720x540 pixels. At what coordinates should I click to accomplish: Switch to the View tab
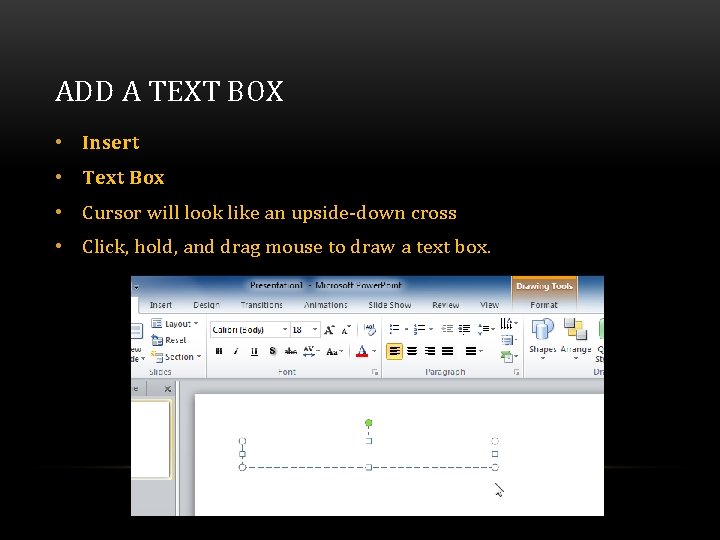[489, 305]
